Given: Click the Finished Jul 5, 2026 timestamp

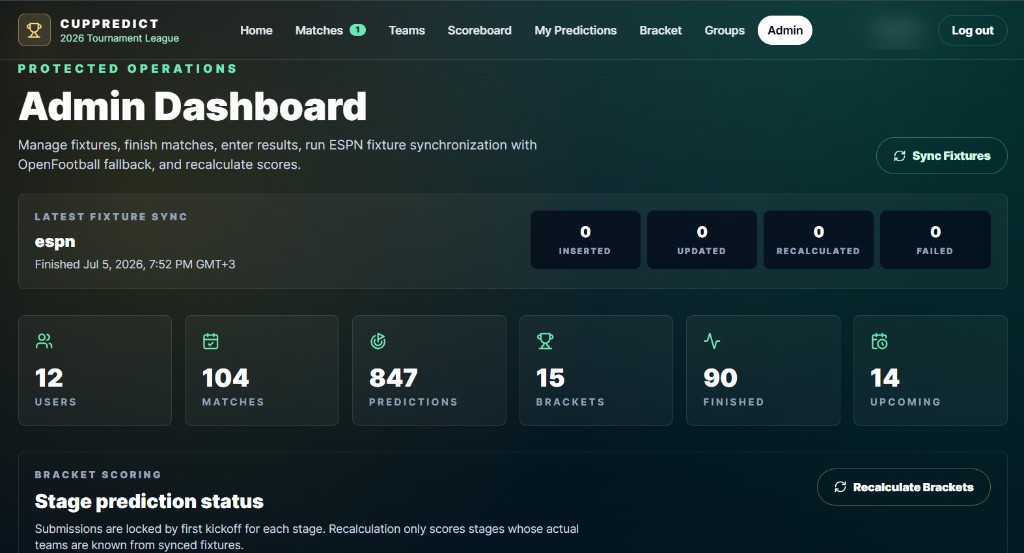Looking at the screenshot, I should 135,264.
